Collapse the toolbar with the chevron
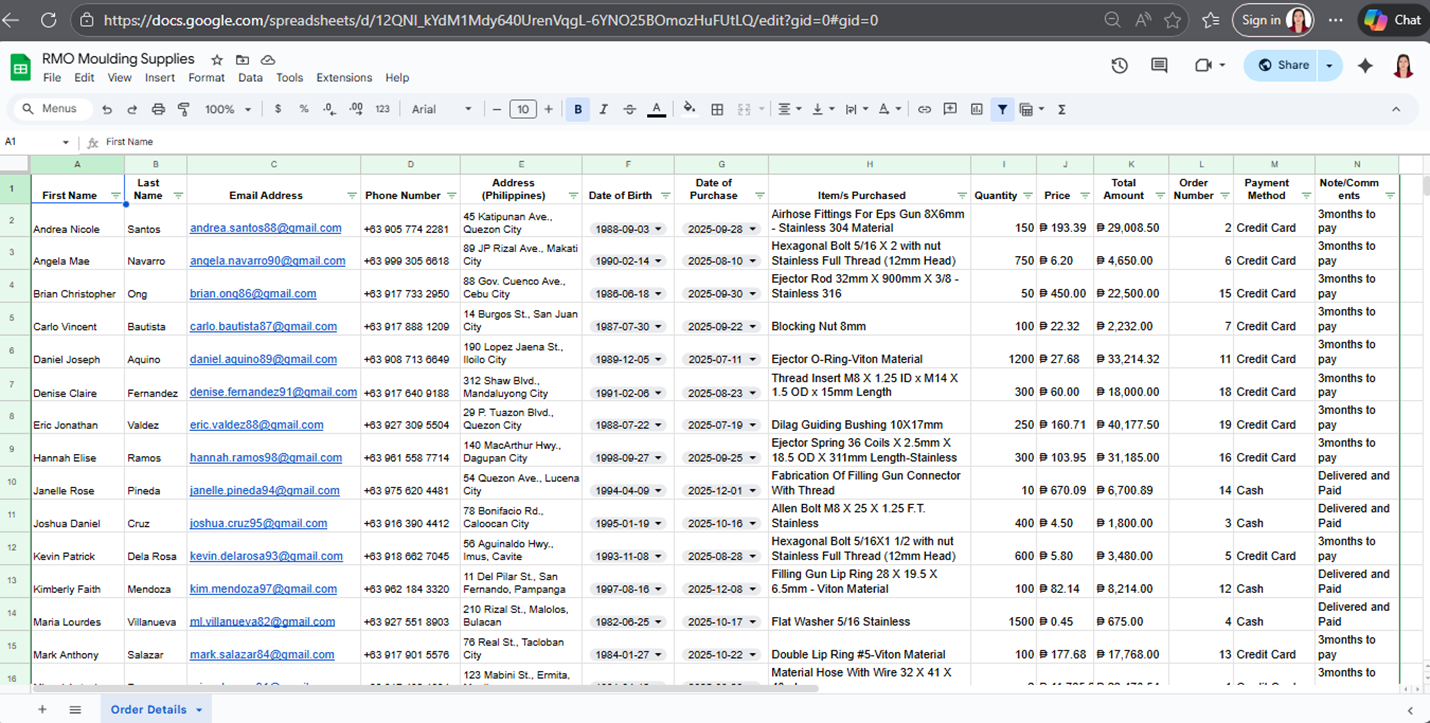The width and height of the screenshot is (1430, 723). (x=1396, y=109)
